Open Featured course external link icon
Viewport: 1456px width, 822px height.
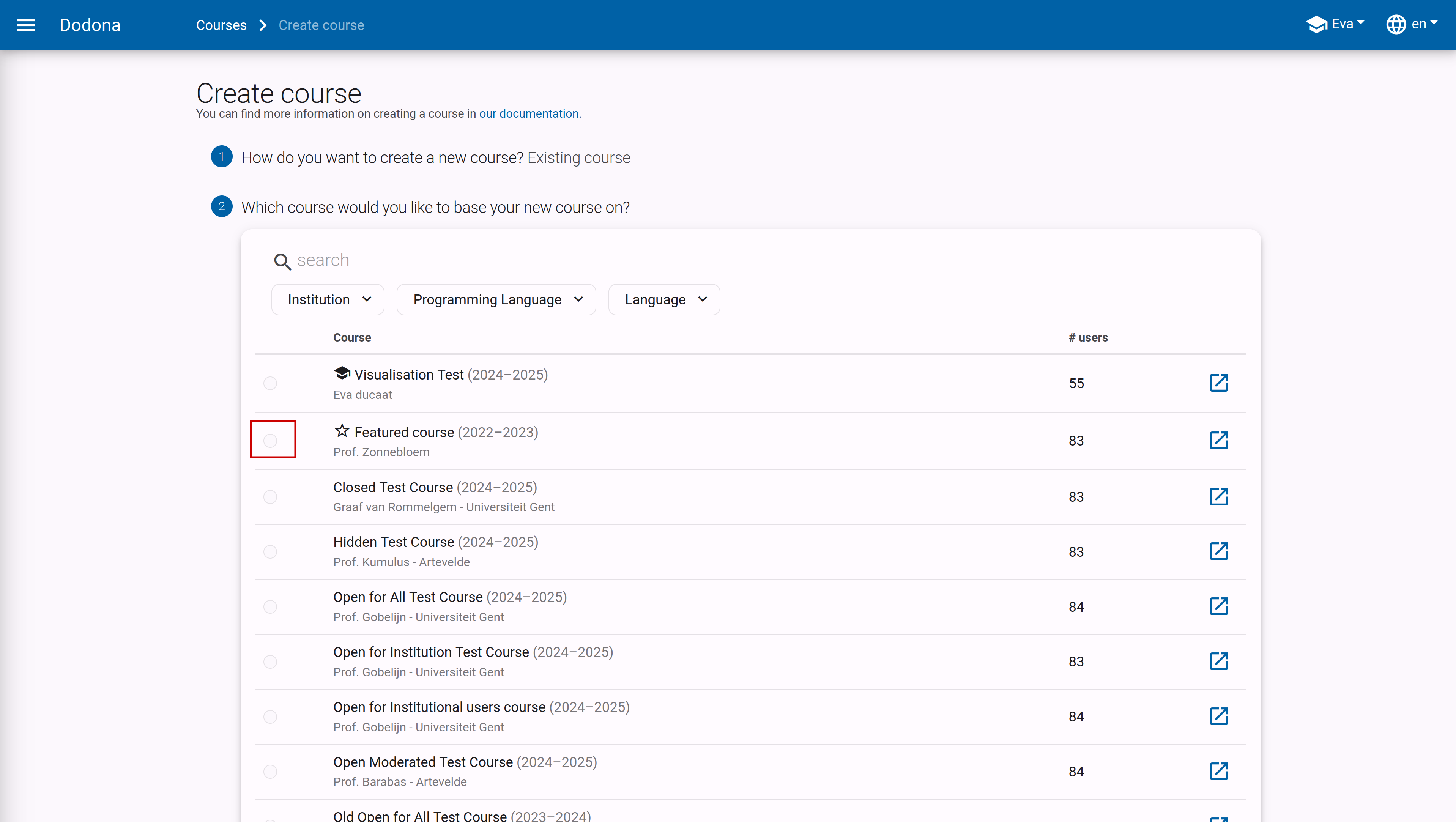[x=1219, y=440]
